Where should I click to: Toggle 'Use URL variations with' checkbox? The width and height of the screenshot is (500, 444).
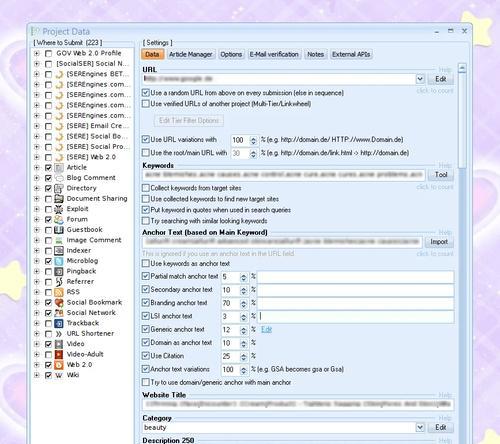(x=146, y=139)
